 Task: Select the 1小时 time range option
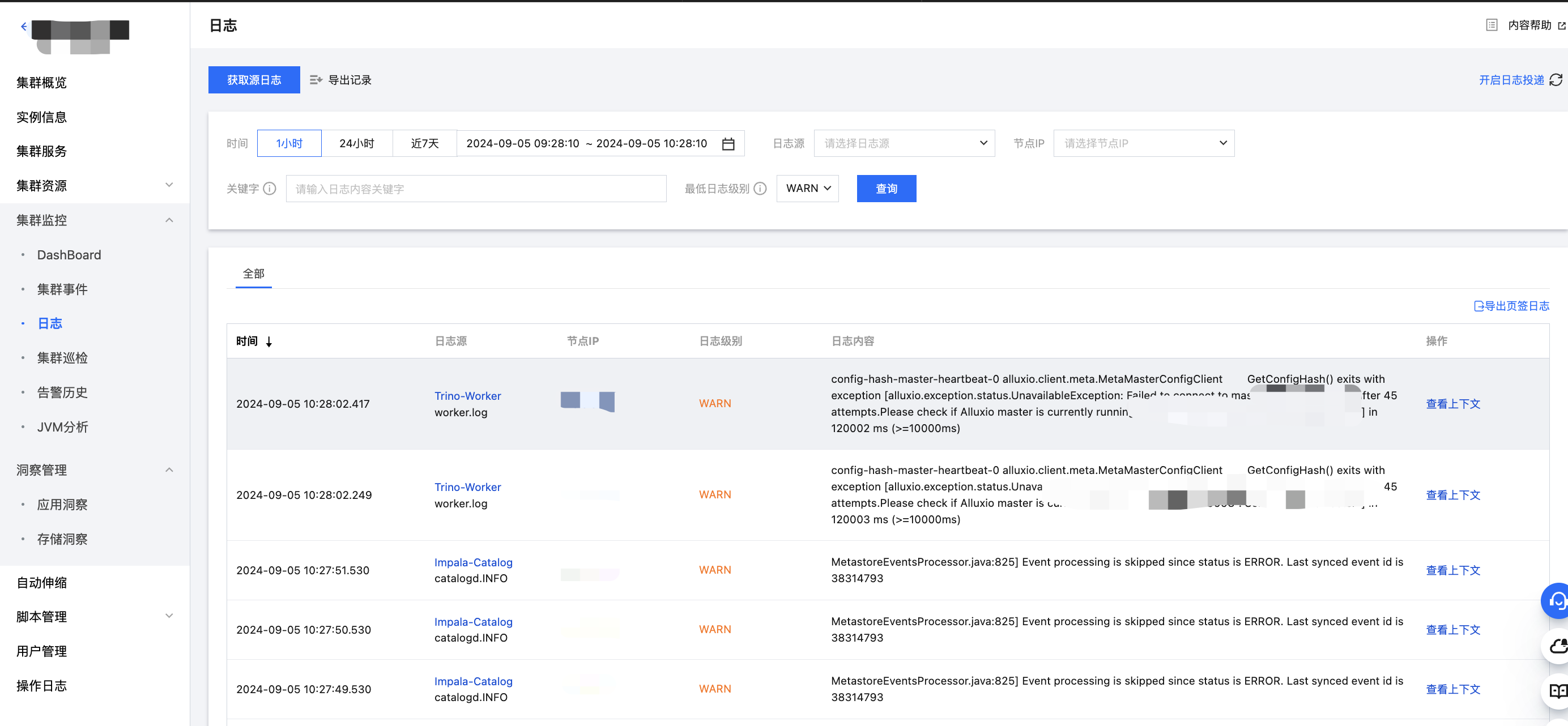tap(289, 144)
